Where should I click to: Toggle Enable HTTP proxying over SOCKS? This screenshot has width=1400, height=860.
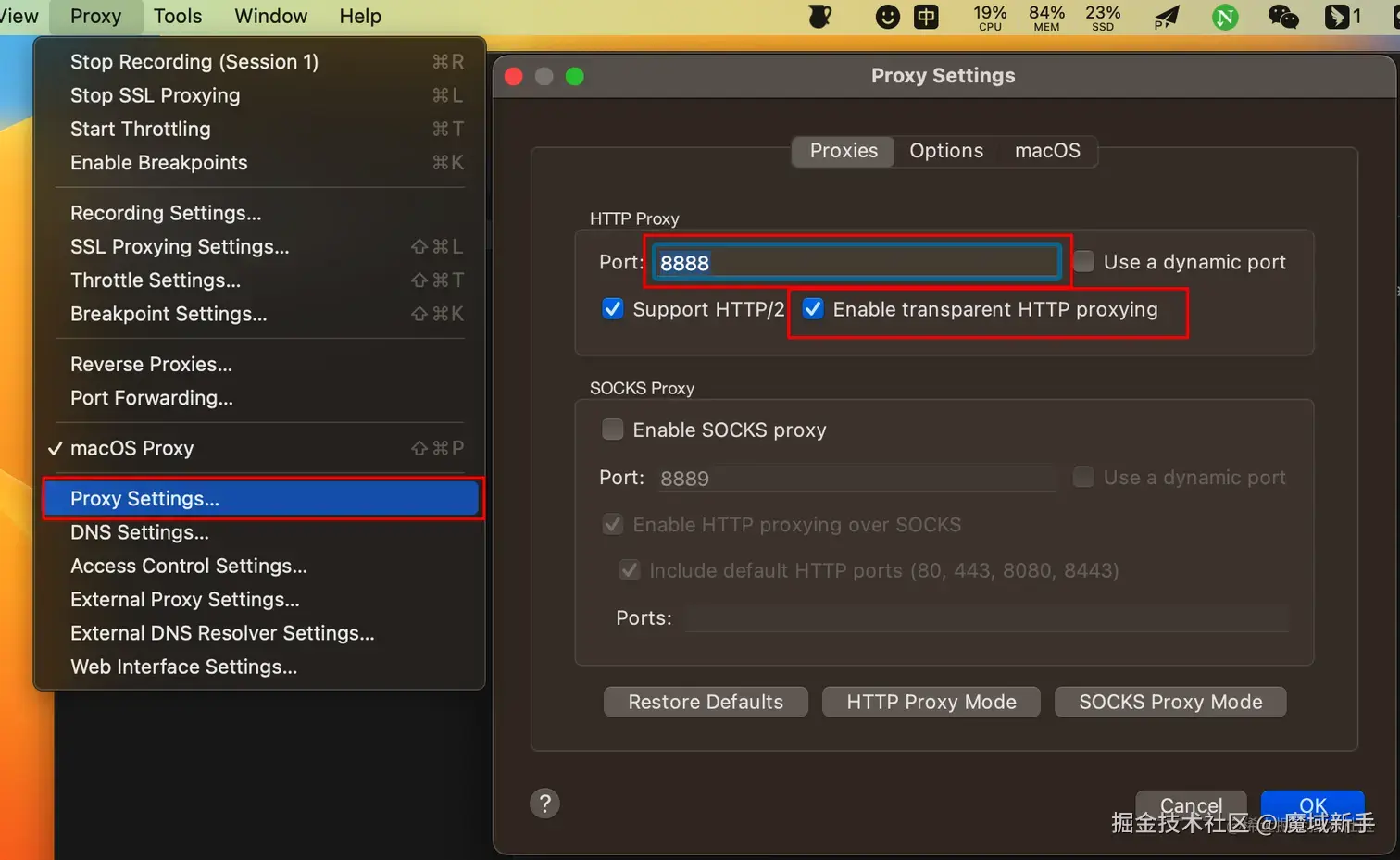pos(613,525)
